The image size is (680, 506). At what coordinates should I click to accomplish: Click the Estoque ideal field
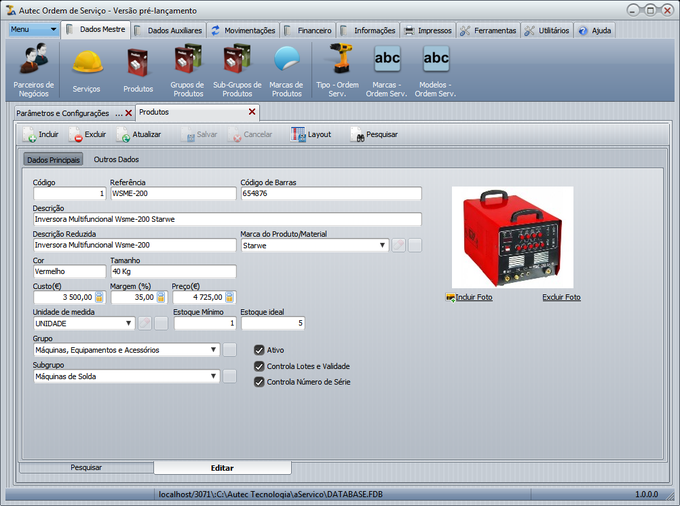coord(273,323)
